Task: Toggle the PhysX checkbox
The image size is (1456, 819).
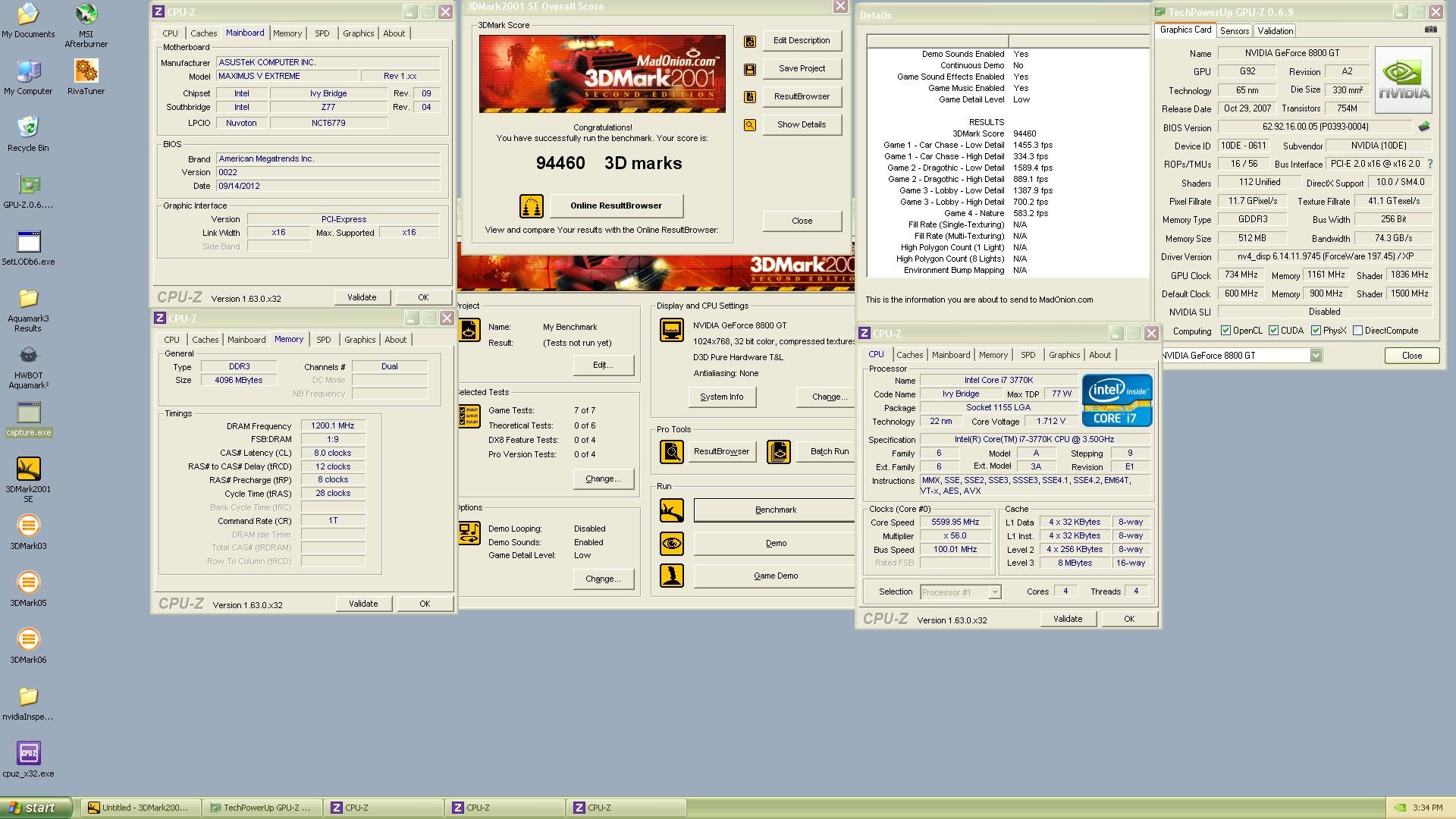Action: coord(1316,331)
